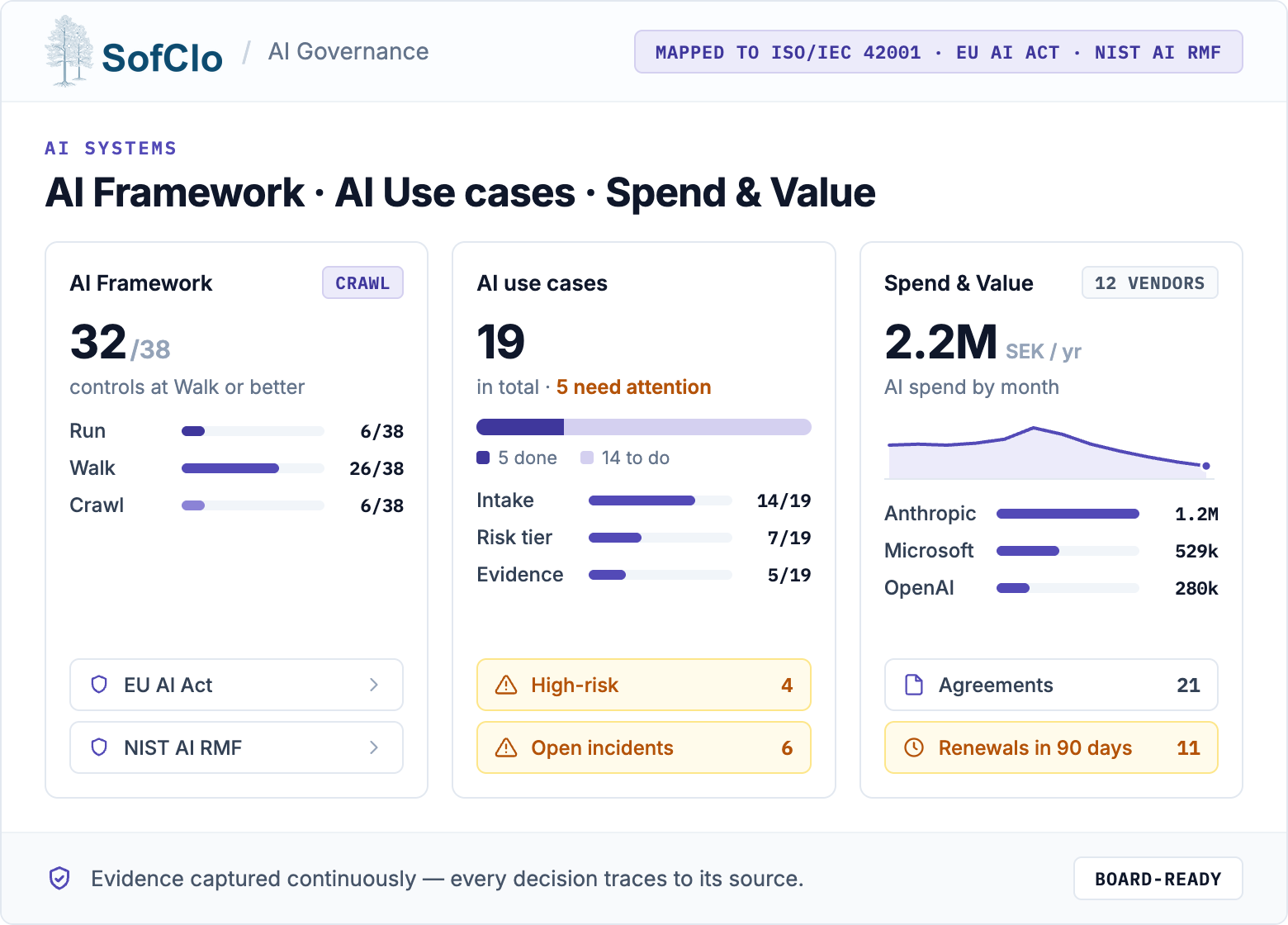Viewport: 1288px width, 925px height.
Task: Click the Intake progress bar
Action: coord(660,500)
